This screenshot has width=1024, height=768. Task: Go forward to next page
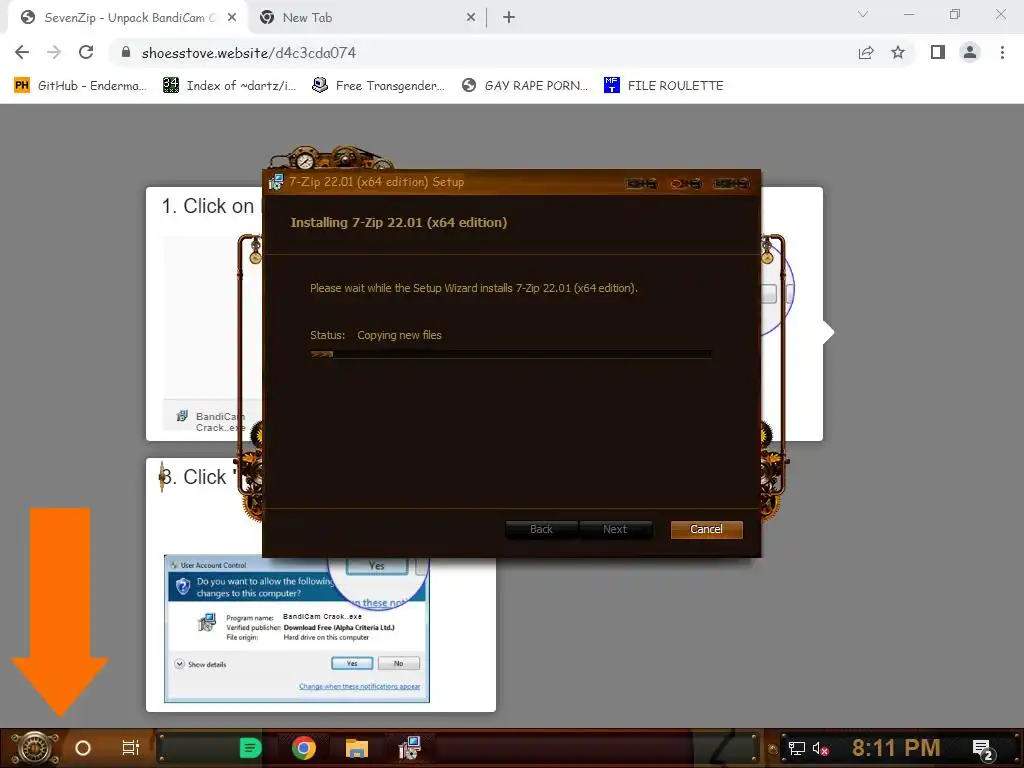pyautogui.click(x=54, y=52)
